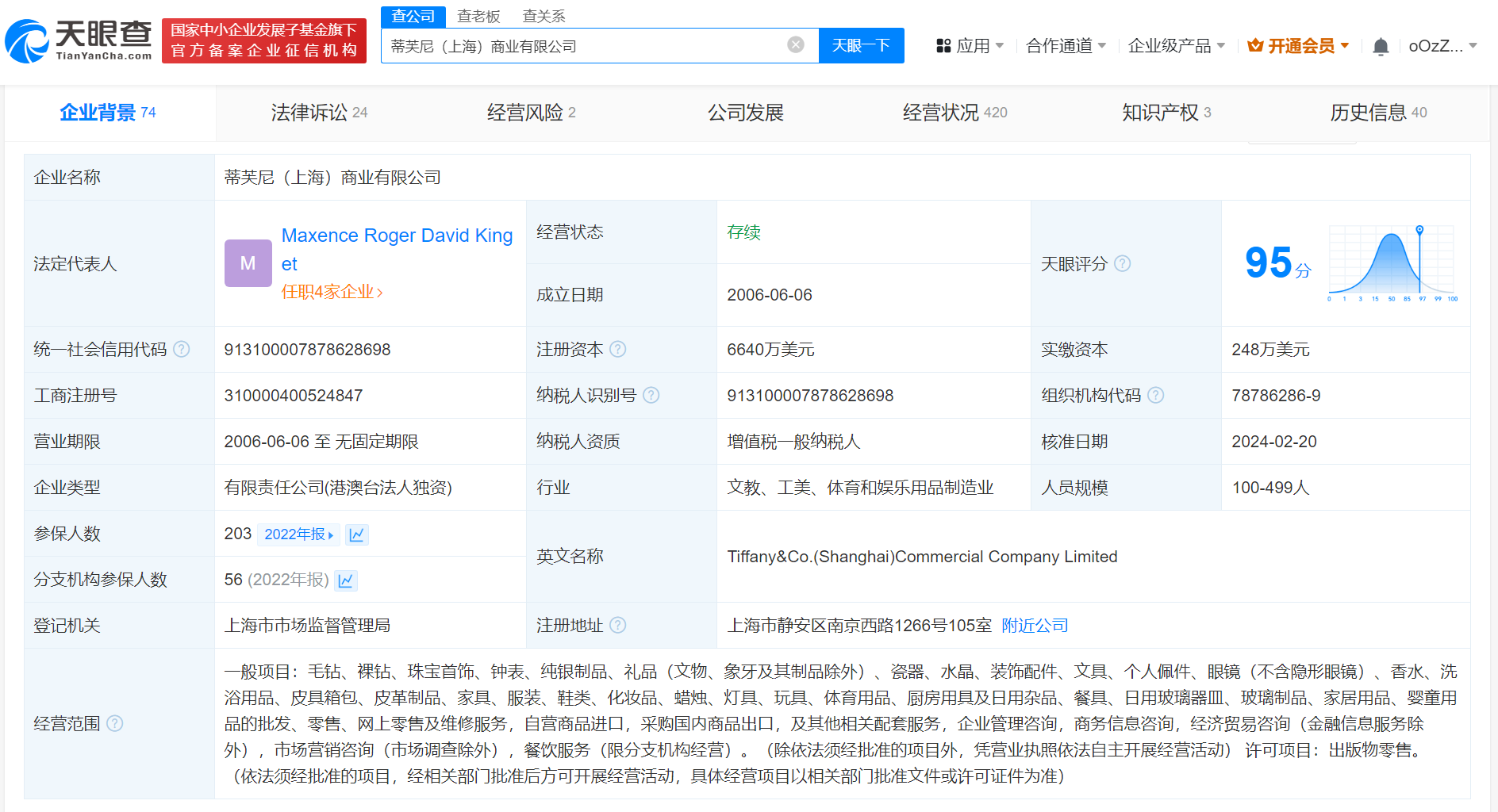1498x812 pixels.
Task: Click the registered capital 6640万美元
Action: coord(770,349)
